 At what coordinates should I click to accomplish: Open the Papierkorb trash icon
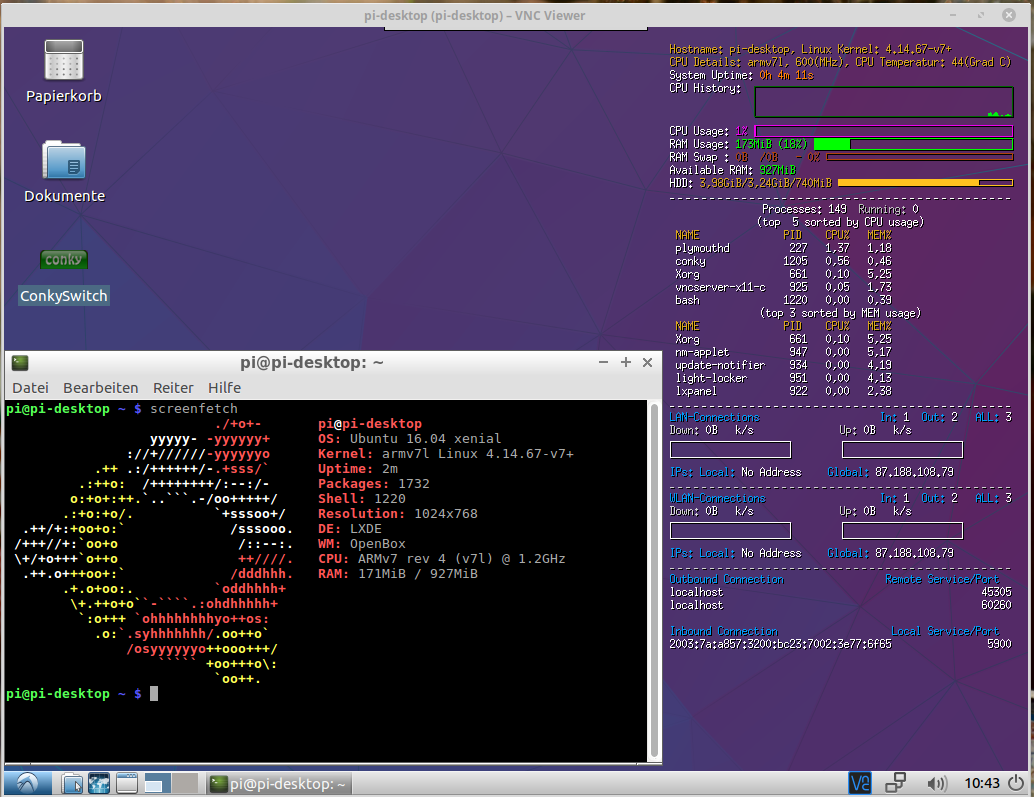[x=63, y=61]
